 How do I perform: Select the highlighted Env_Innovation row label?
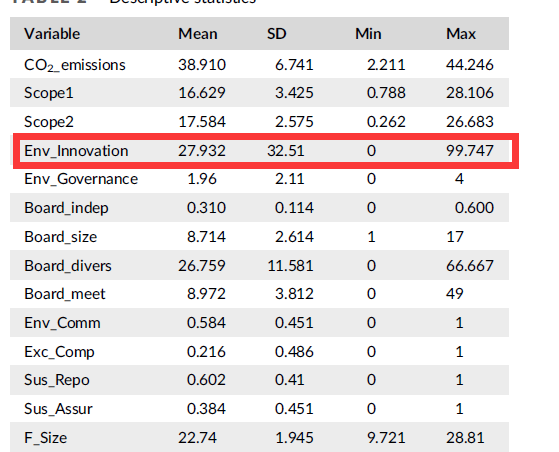coord(76,151)
